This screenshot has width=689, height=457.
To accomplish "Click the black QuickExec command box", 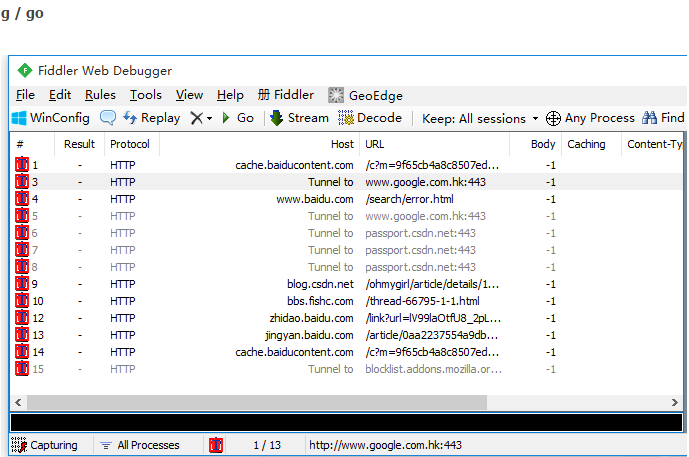I will click(x=346, y=422).
